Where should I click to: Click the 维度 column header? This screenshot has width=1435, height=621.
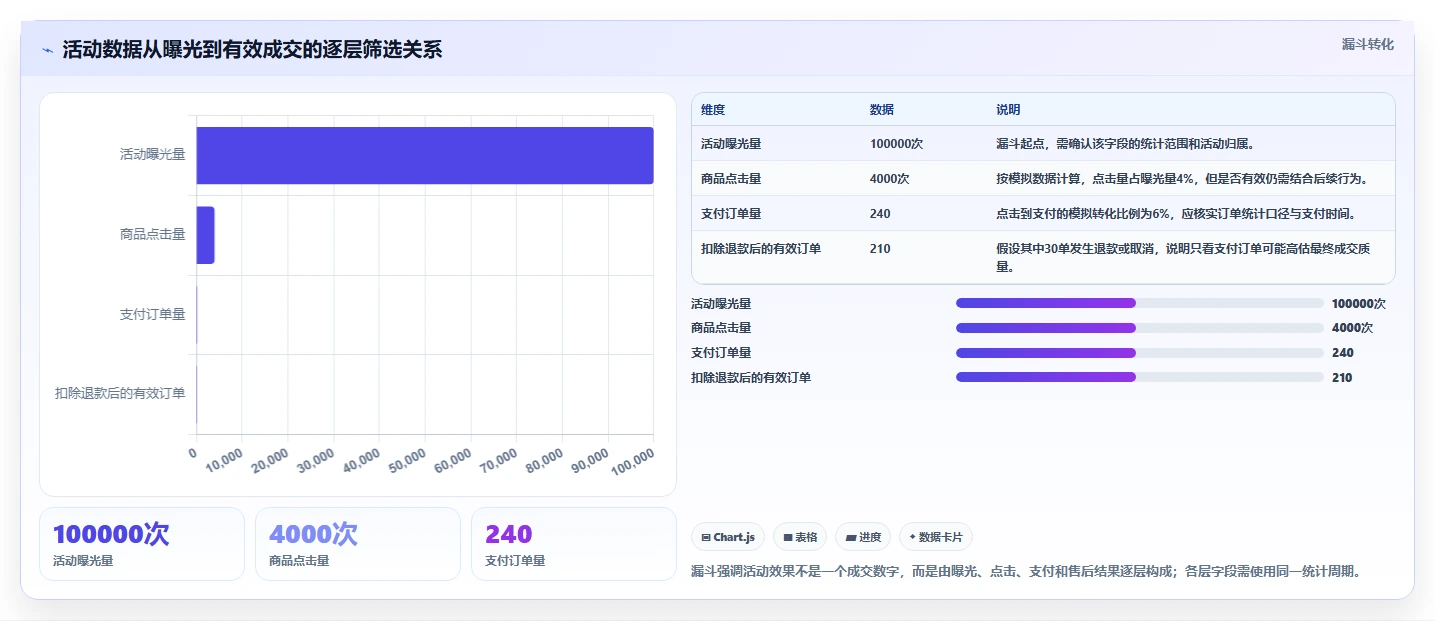pyautogui.click(x=713, y=110)
